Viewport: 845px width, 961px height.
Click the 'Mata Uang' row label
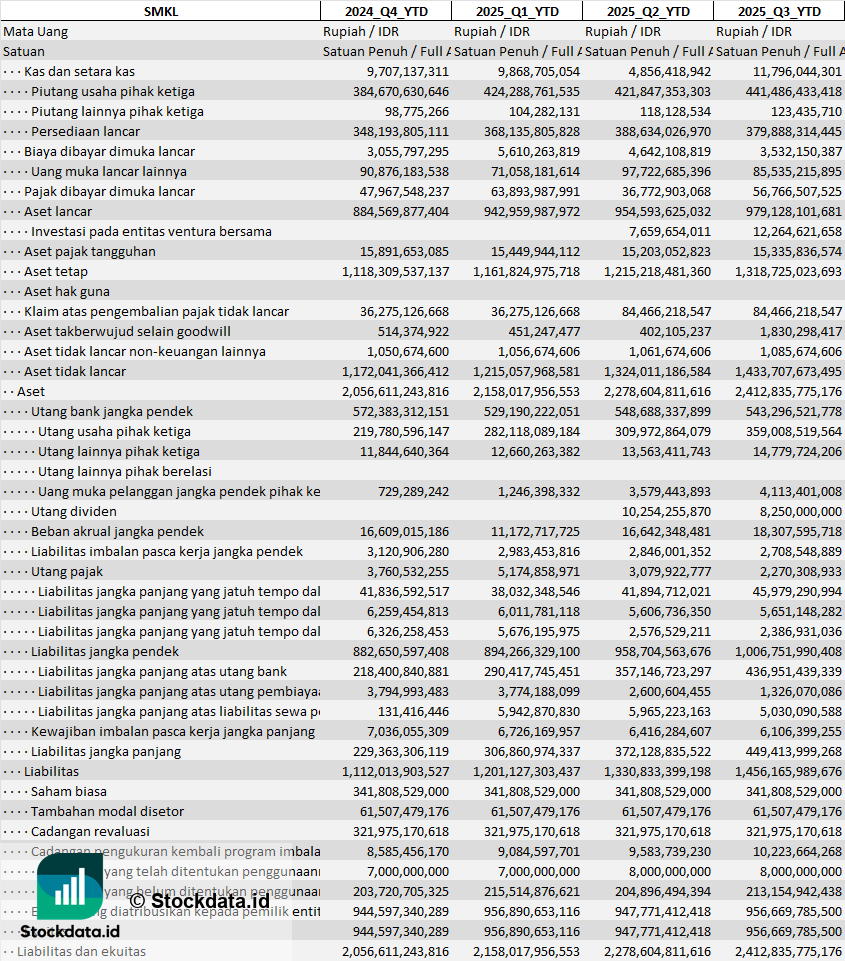pyautogui.click(x=36, y=31)
